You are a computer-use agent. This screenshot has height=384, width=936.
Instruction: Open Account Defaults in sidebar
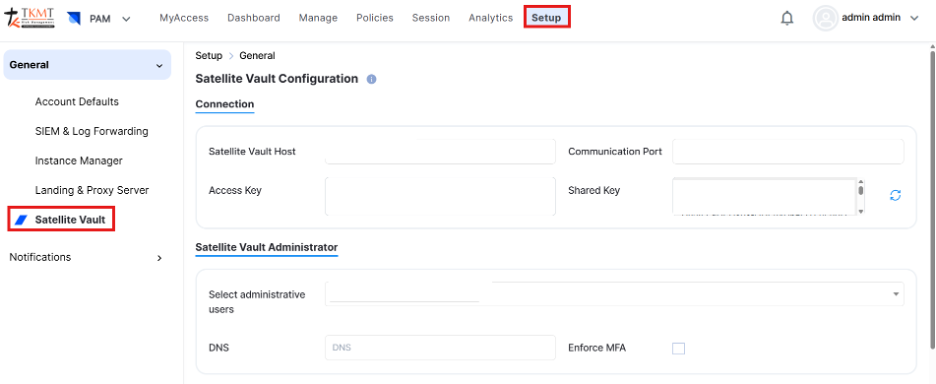pyautogui.click(x=77, y=102)
